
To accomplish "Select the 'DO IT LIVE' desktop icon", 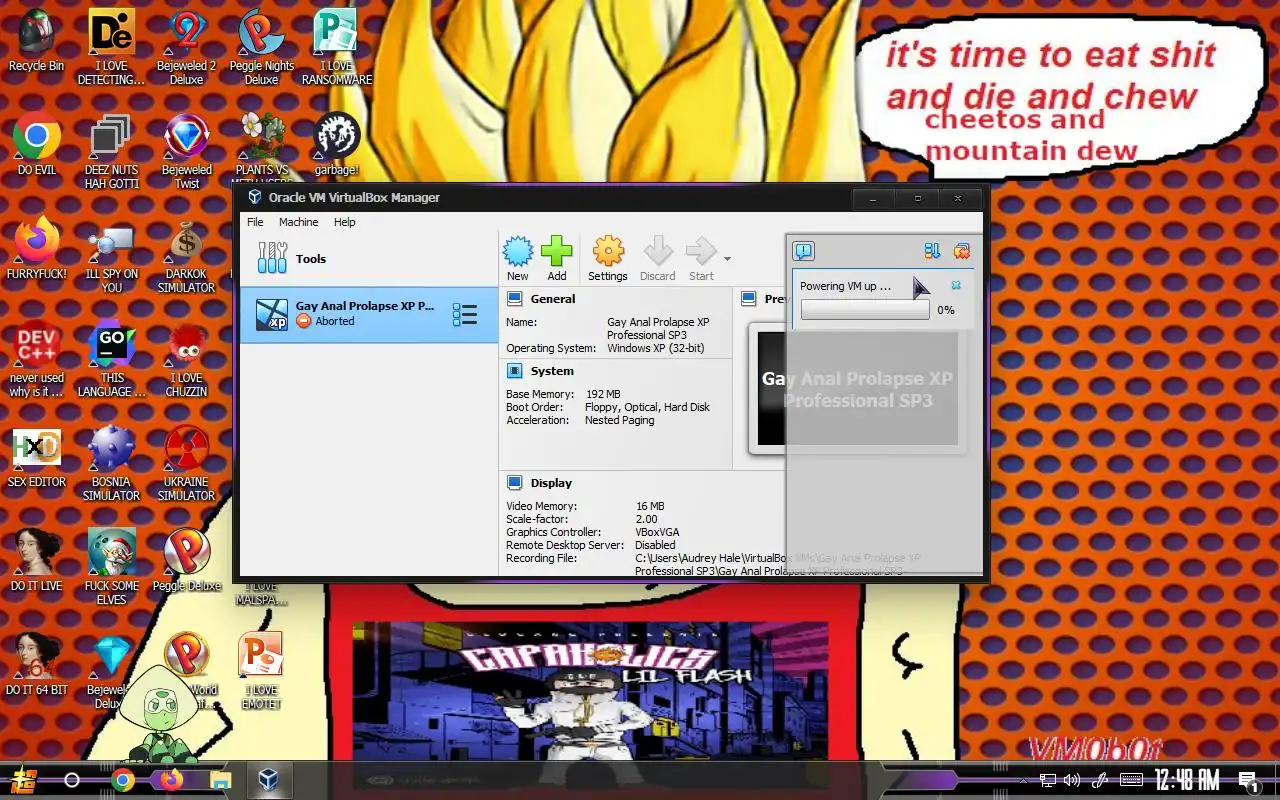I will click(x=37, y=560).
